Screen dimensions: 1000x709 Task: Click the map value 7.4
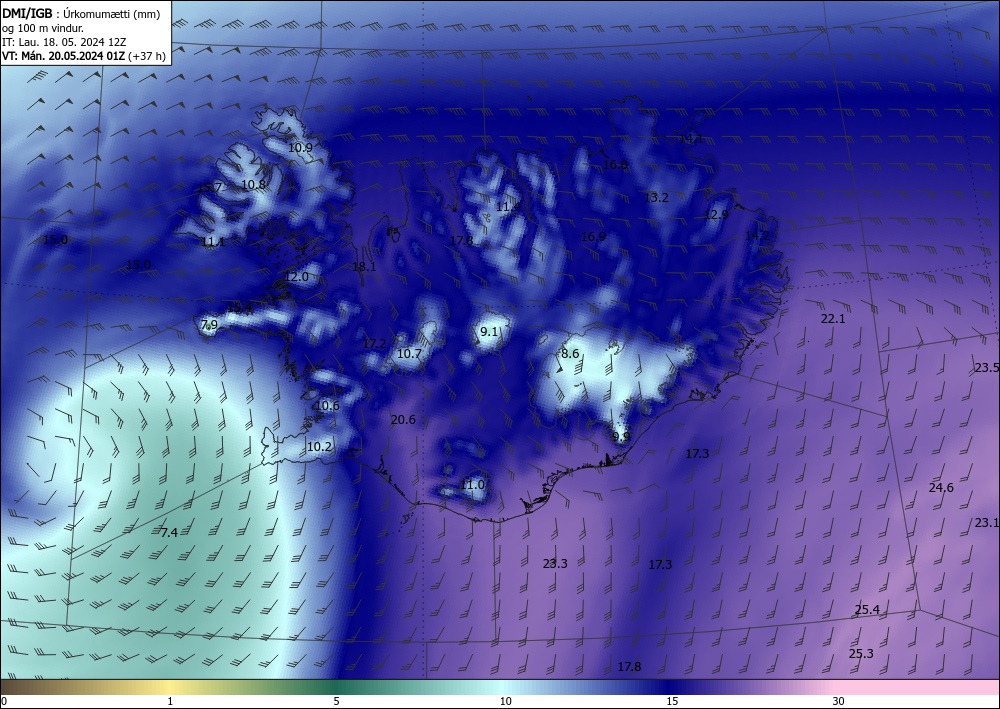point(169,532)
